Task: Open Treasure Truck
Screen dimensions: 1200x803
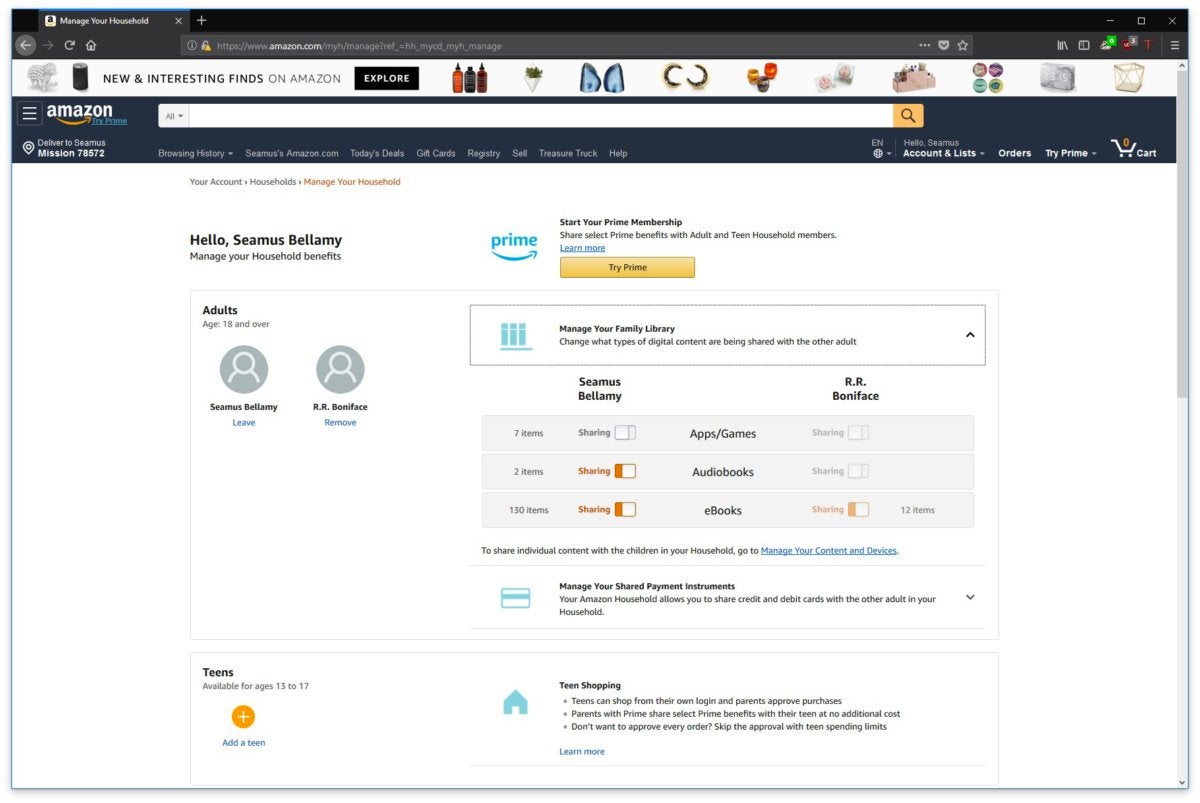Action: pos(568,153)
